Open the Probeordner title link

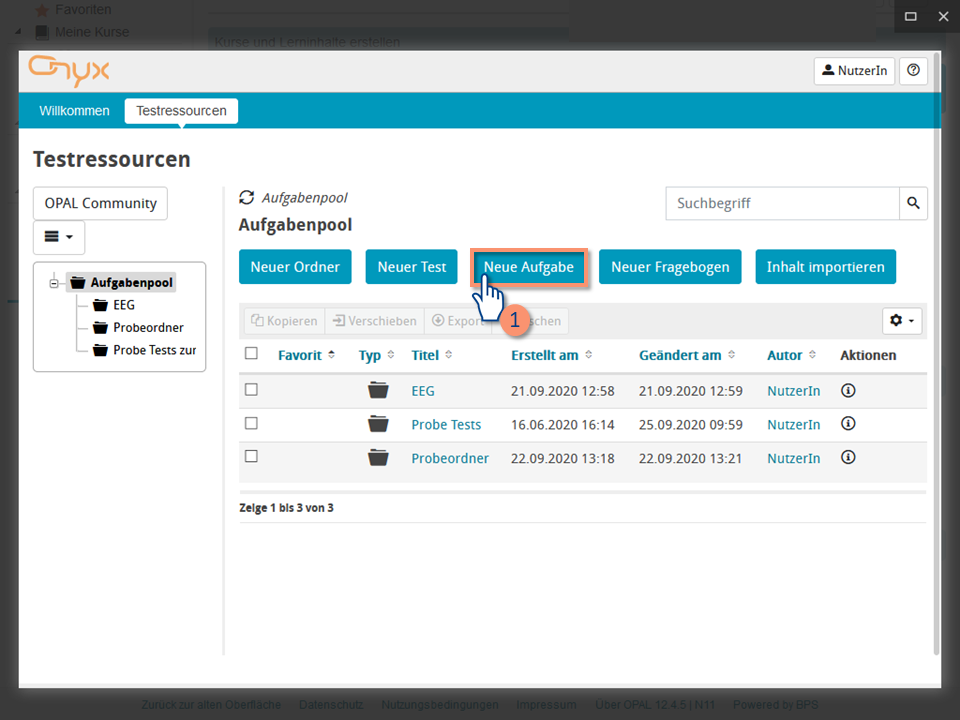[450, 458]
